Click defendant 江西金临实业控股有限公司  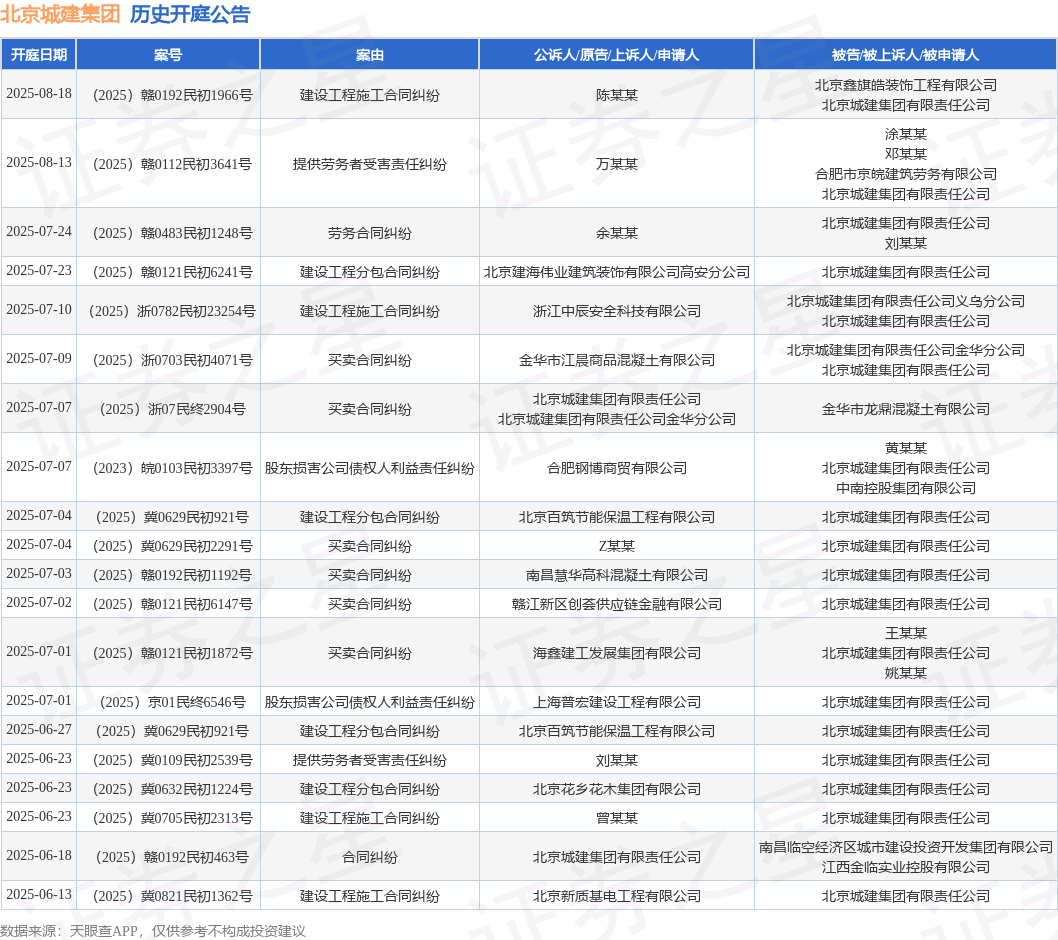tap(906, 867)
